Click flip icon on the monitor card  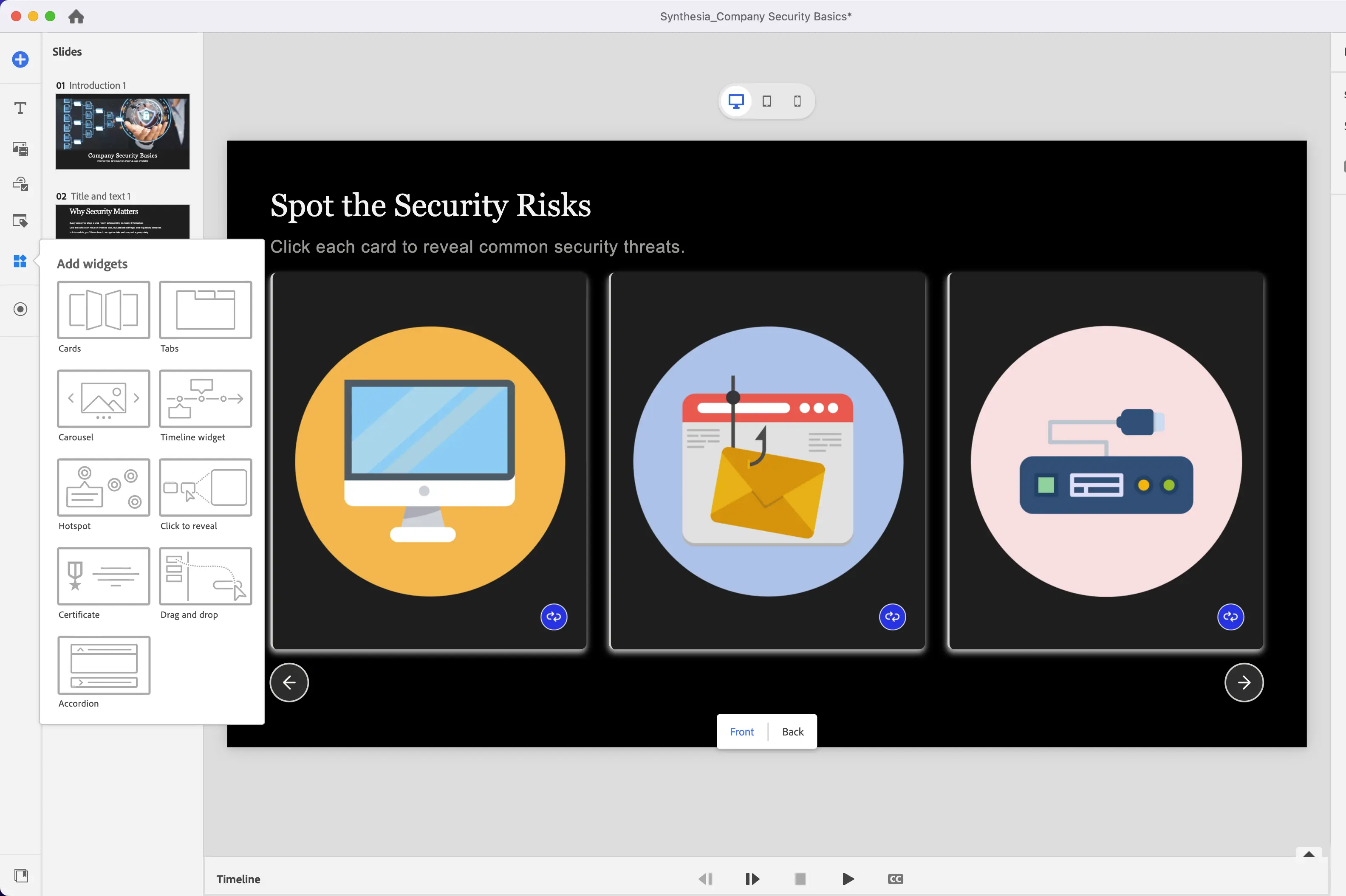pos(554,617)
